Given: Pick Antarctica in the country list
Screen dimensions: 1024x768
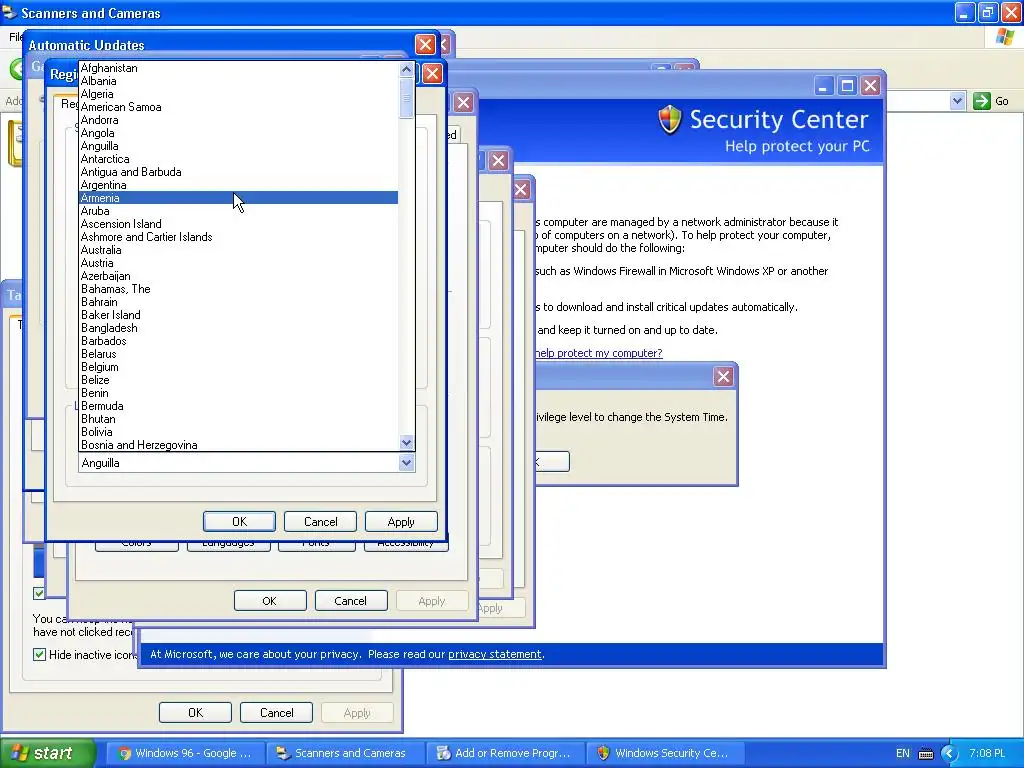Looking at the screenshot, I should (x=238, y=159).
